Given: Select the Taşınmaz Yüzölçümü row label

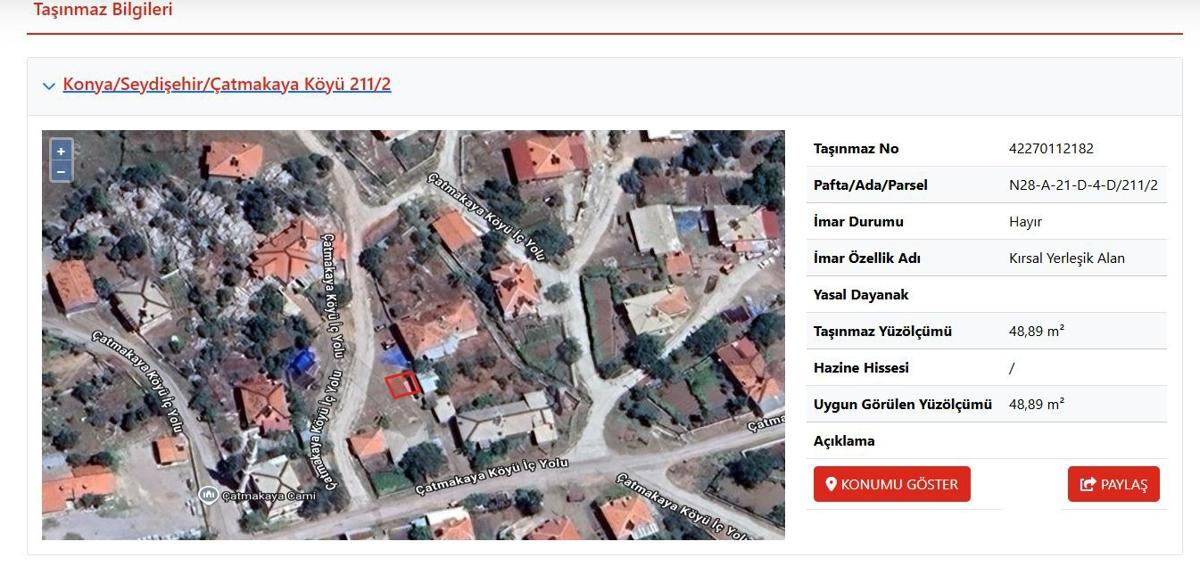Looking at the screenshot, I should click(882, 331).
